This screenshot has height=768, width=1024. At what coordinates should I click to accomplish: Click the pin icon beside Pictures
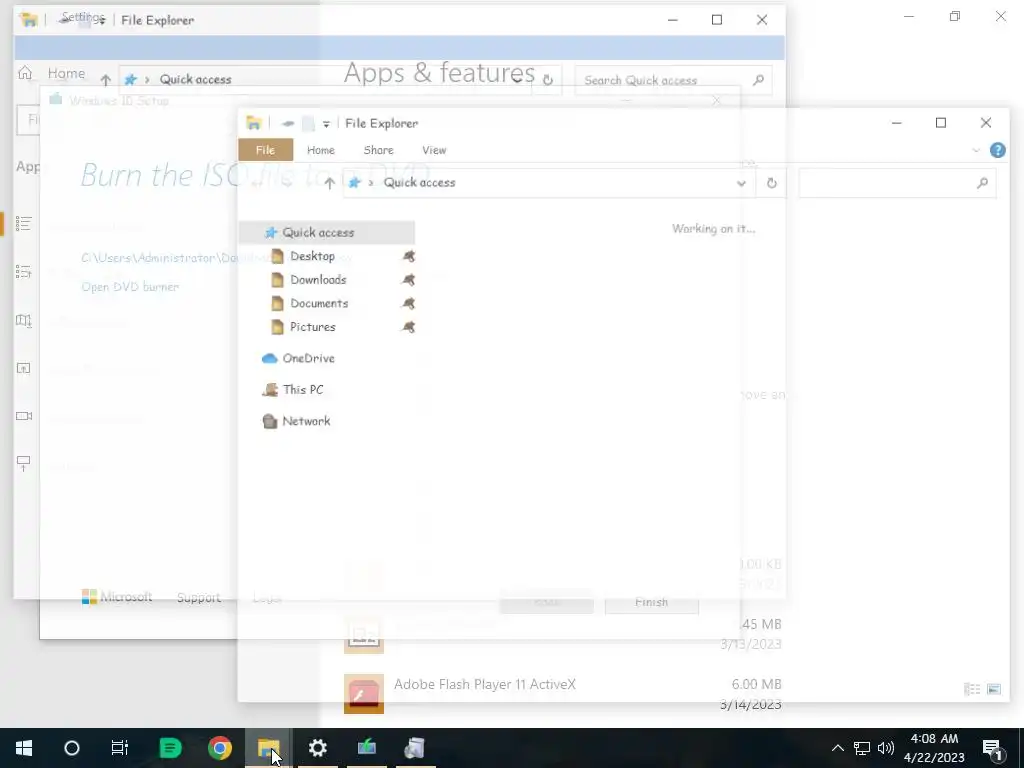pyautogui.click(x=408, y=327)
